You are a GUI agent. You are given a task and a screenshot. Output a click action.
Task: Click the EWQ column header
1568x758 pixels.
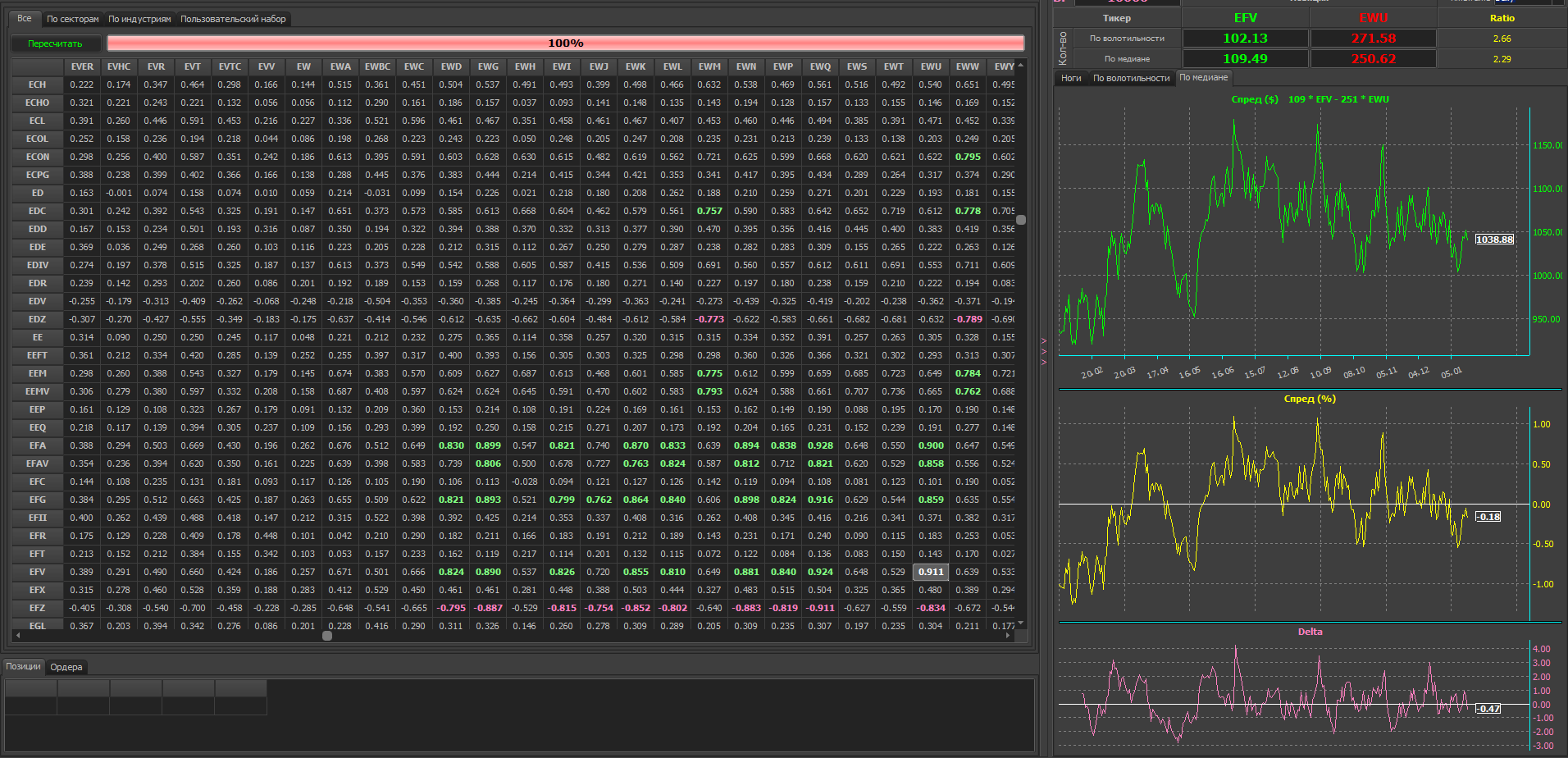click(x=820, y=66)
